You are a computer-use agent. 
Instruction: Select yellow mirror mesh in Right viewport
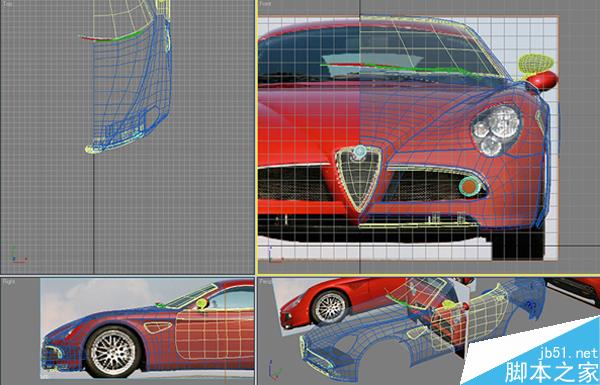pyautogui.click(x=202, y=304)
